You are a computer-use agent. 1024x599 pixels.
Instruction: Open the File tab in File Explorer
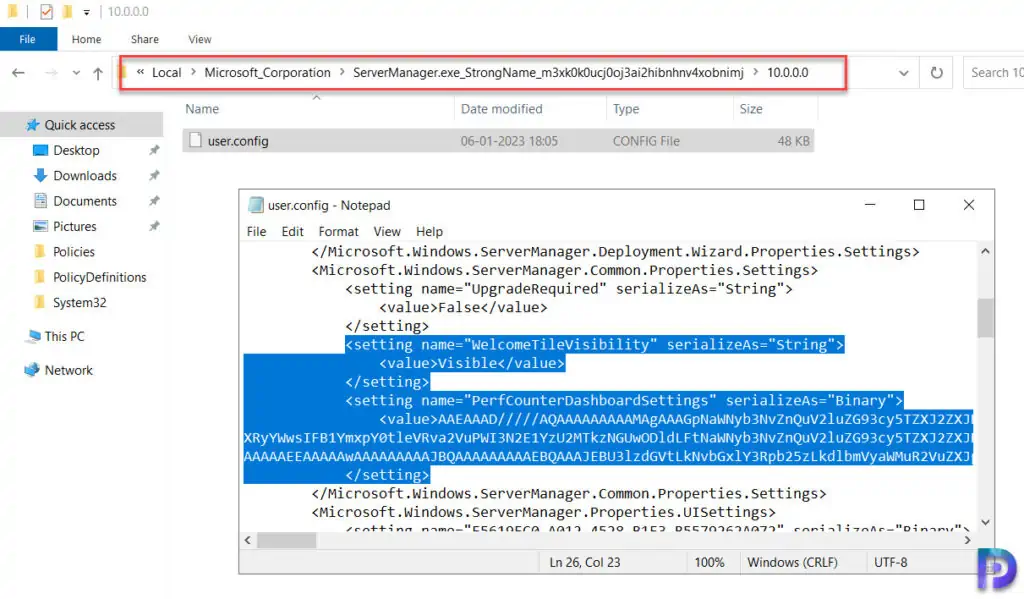[28, 39]
